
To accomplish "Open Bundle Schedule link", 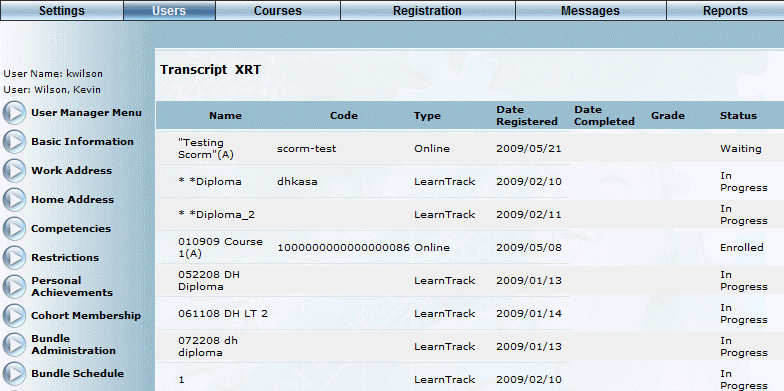I will 78,374.
